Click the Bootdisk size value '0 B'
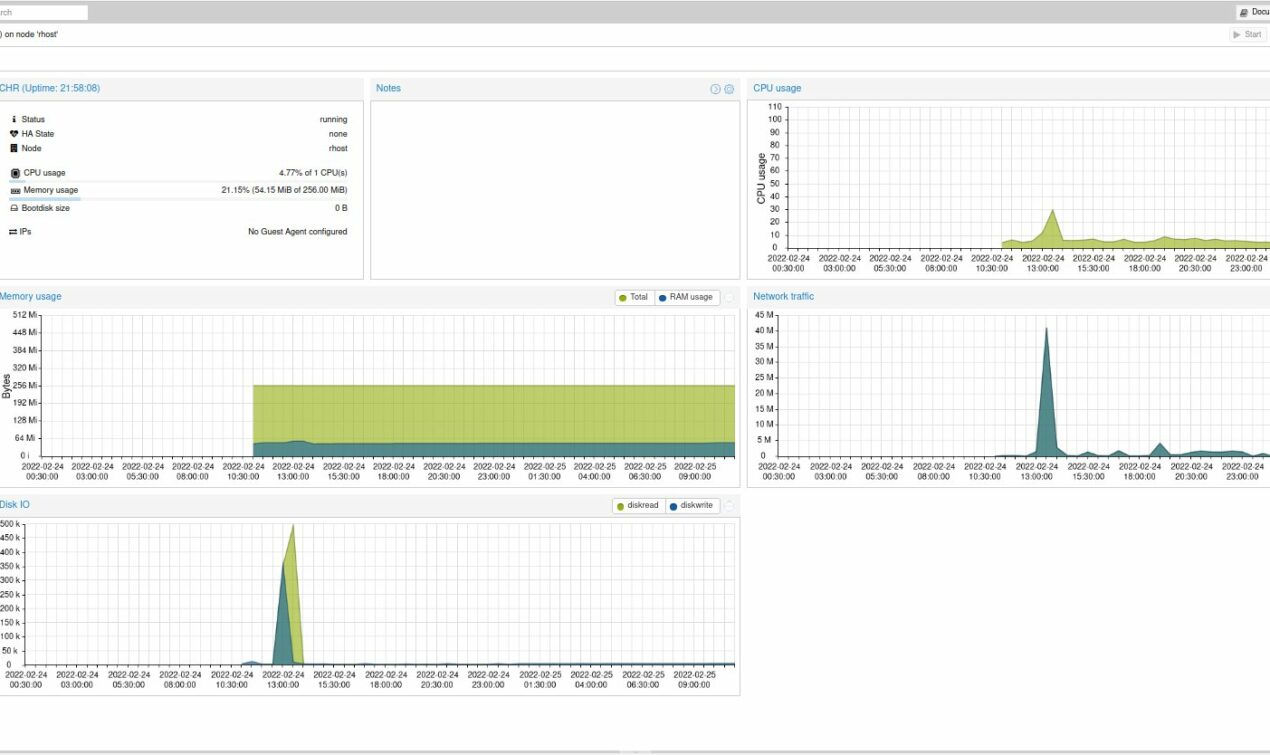 [x=341, y=208]
